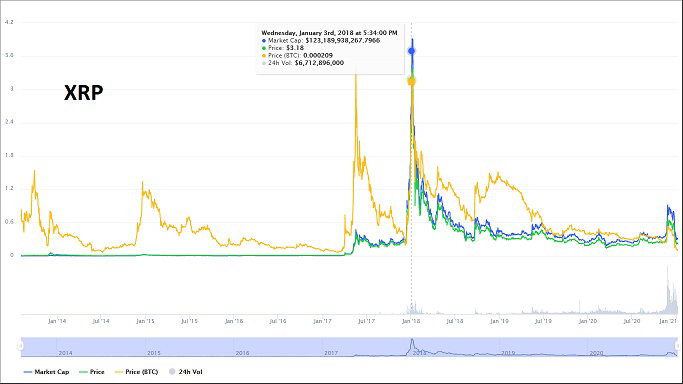Image resolution: width=683 pixels, height=384 pixels.
Task: Click the 0.6 y-axis label
Action: 10,222
